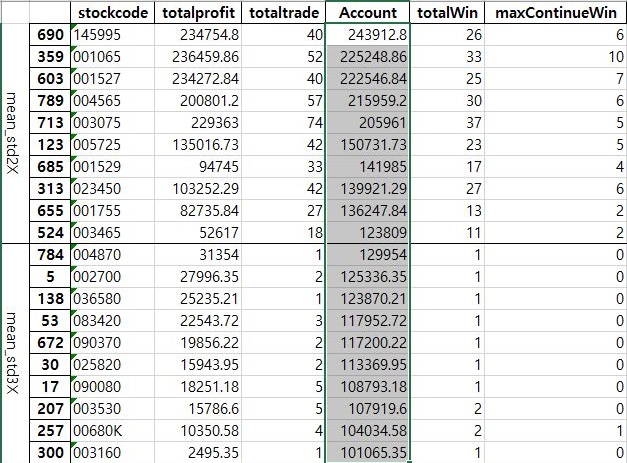Select totalprofit cell 236459.86
Viewport: 627px width, 463px height.
tap(198, 57)
